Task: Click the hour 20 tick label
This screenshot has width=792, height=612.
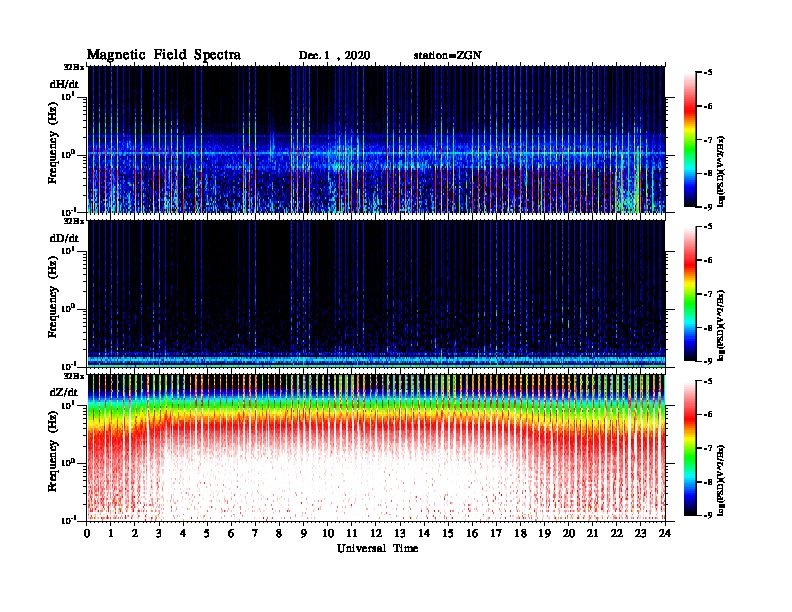Action: (569, 534)
